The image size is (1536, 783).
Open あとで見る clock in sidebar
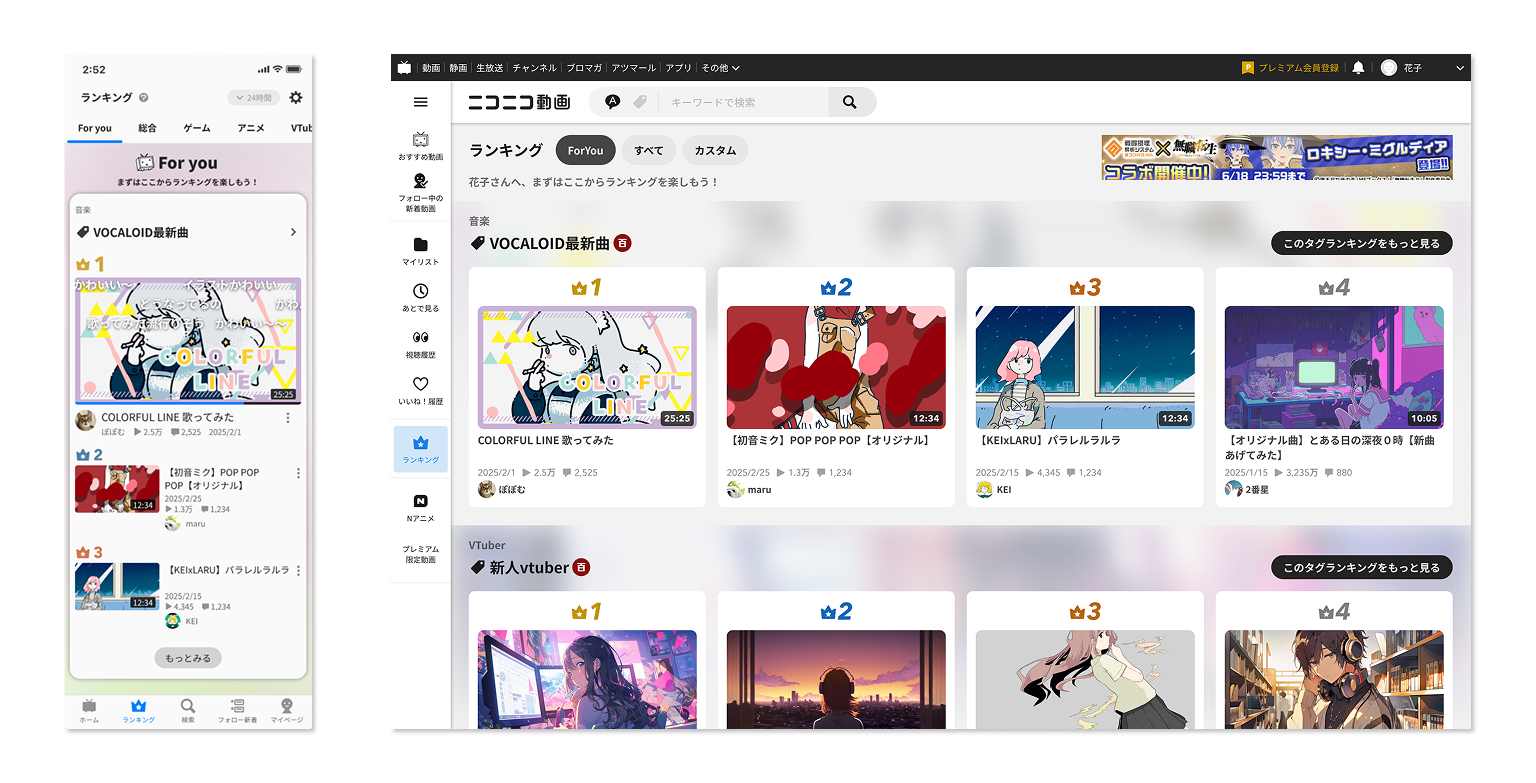[x=421, y=297]
